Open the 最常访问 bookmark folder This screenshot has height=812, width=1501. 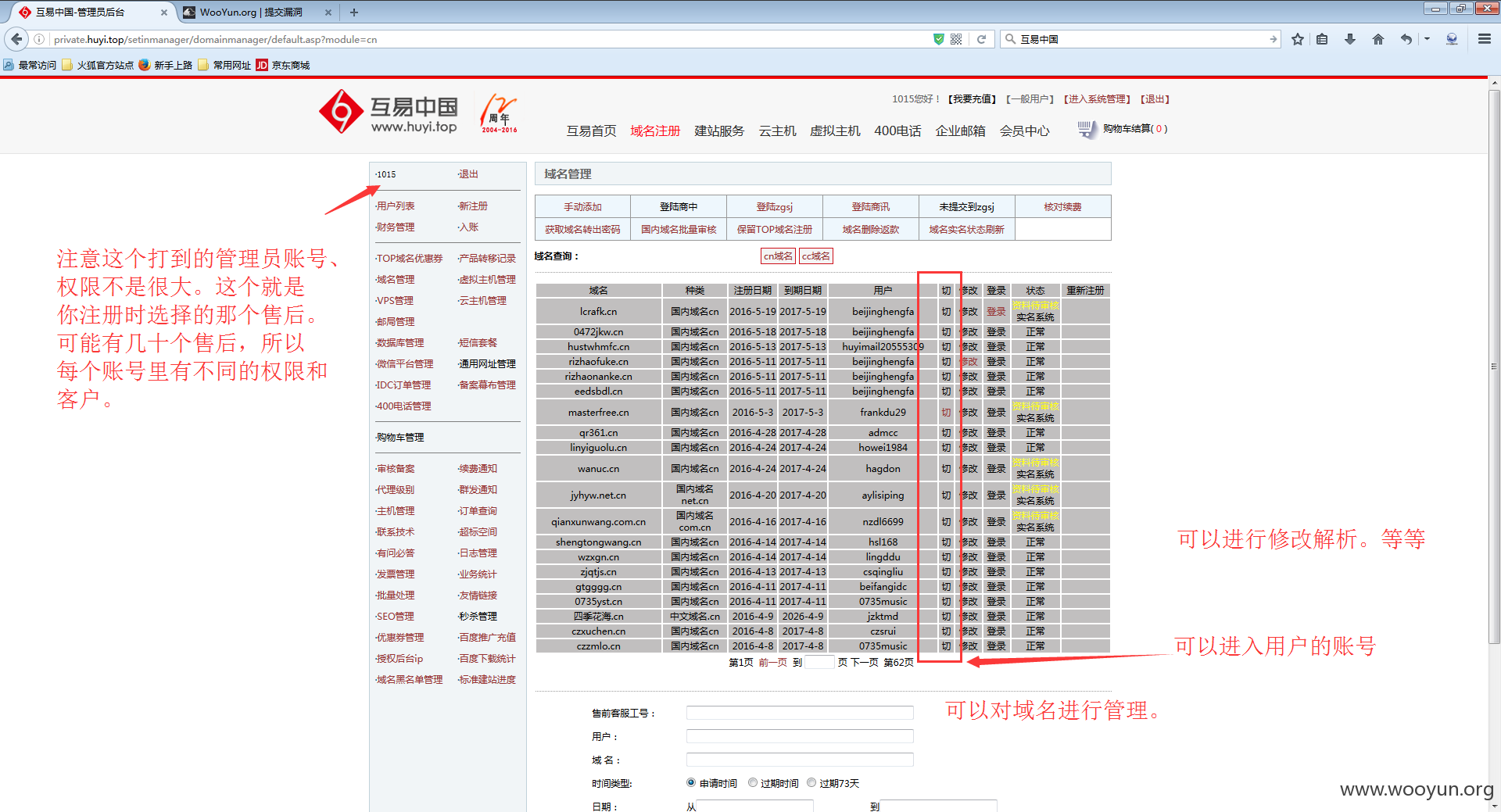30,66
